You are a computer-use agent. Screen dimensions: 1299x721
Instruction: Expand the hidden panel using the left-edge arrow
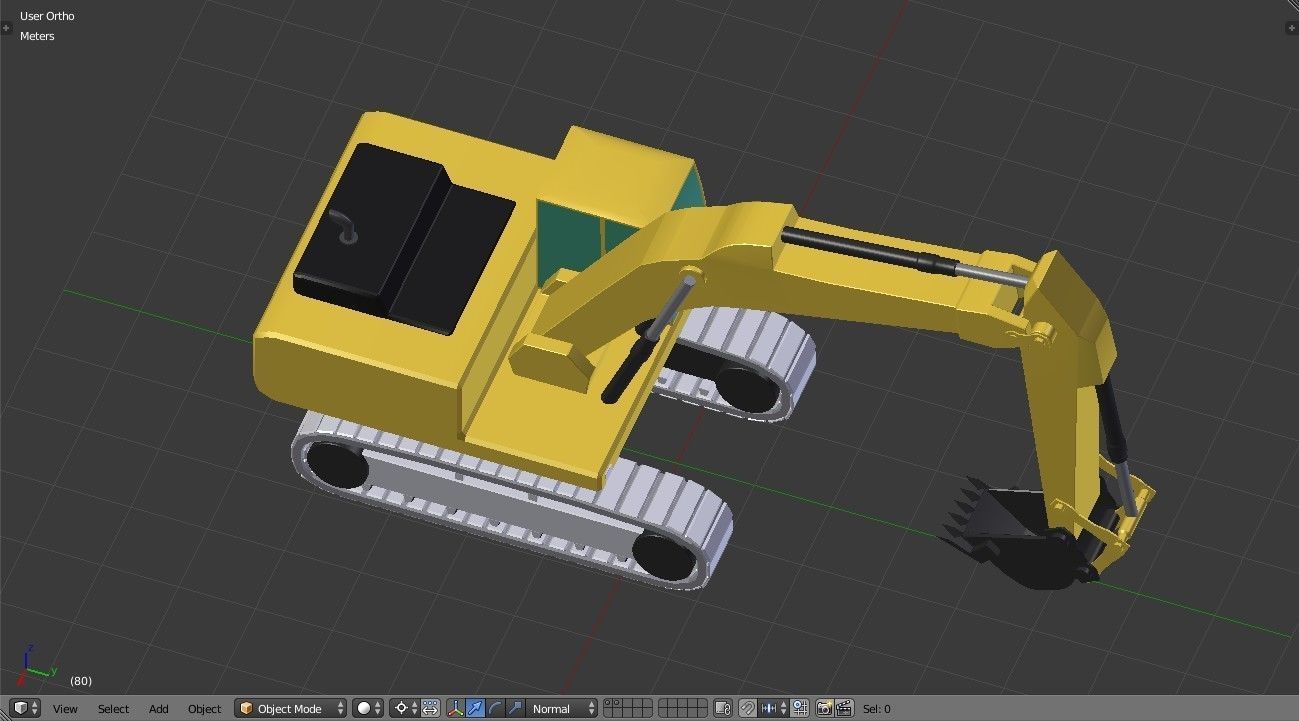click(6, 28)
